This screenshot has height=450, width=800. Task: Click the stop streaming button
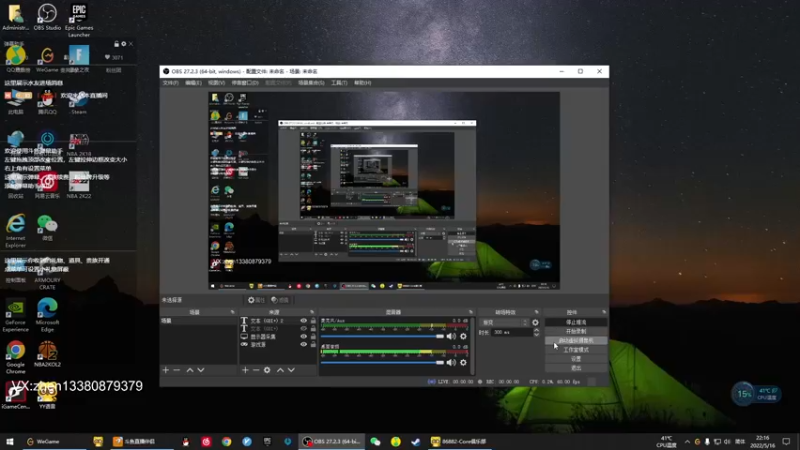pyautogui.click(x=576, y=322)
